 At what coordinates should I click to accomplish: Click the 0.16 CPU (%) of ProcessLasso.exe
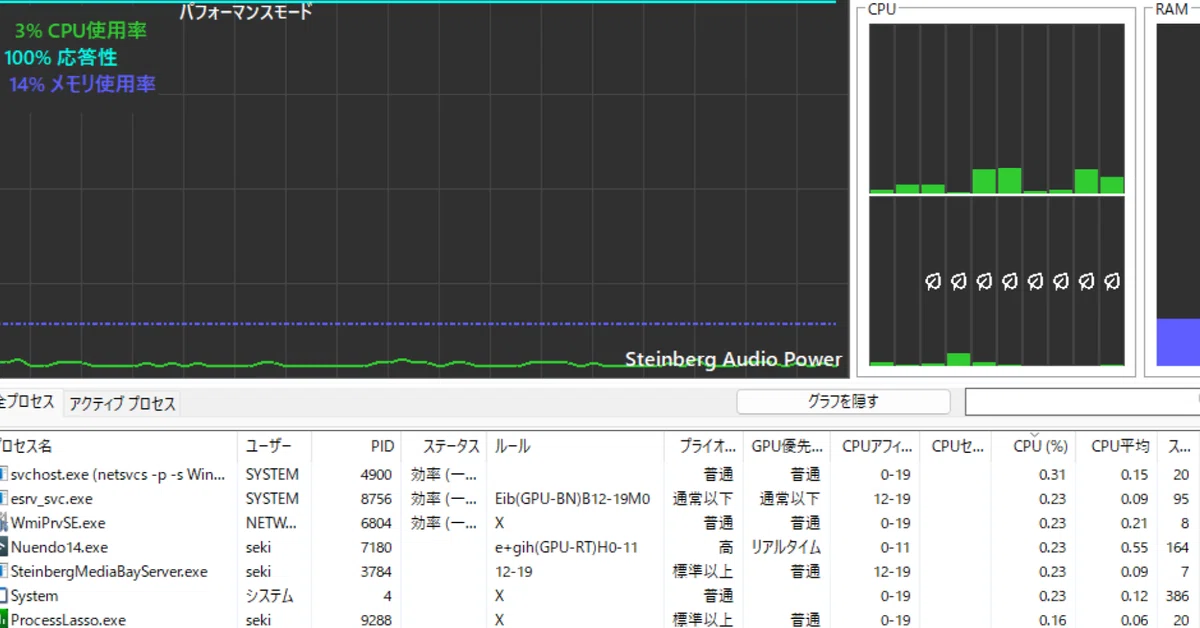[x=1051, y=620]
